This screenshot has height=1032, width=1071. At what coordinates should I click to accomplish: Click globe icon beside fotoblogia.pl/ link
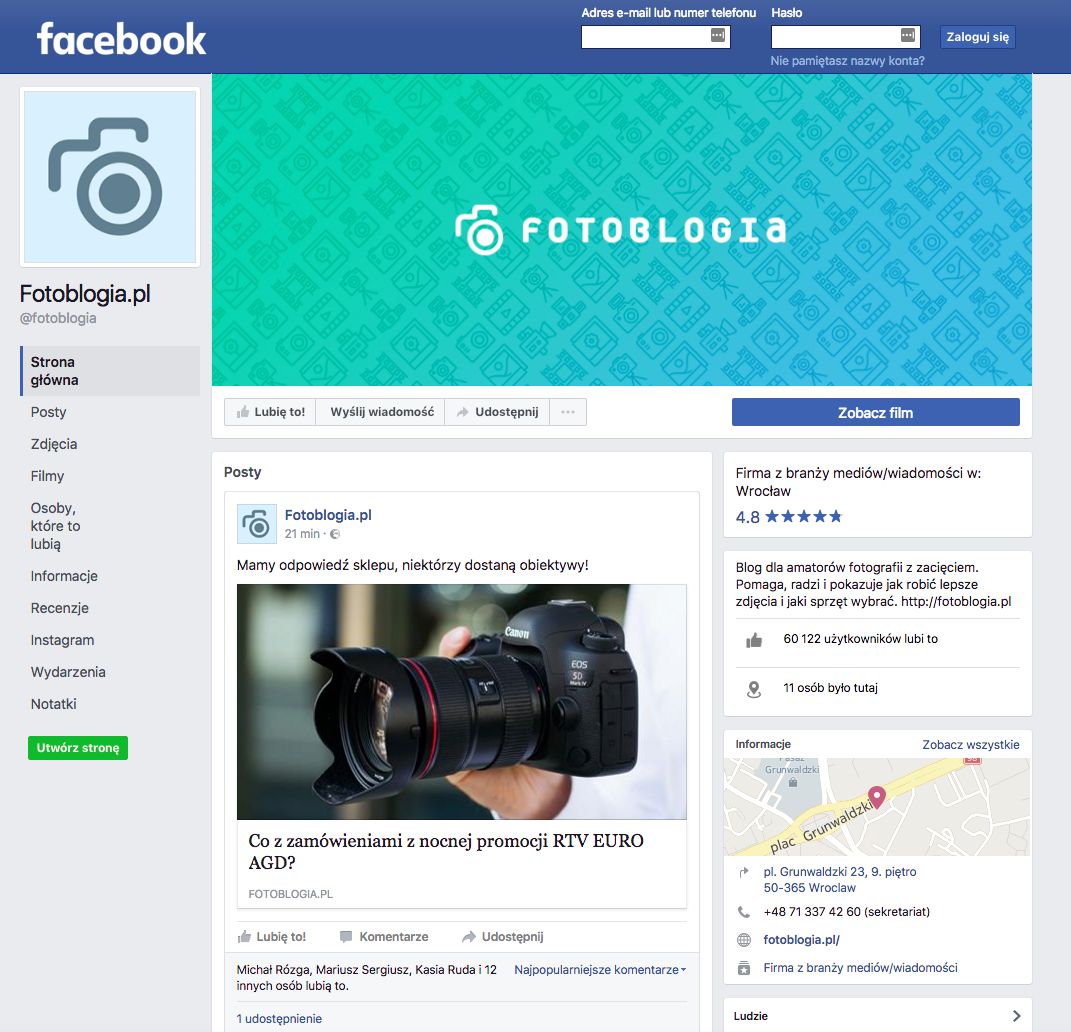[744, 940]
